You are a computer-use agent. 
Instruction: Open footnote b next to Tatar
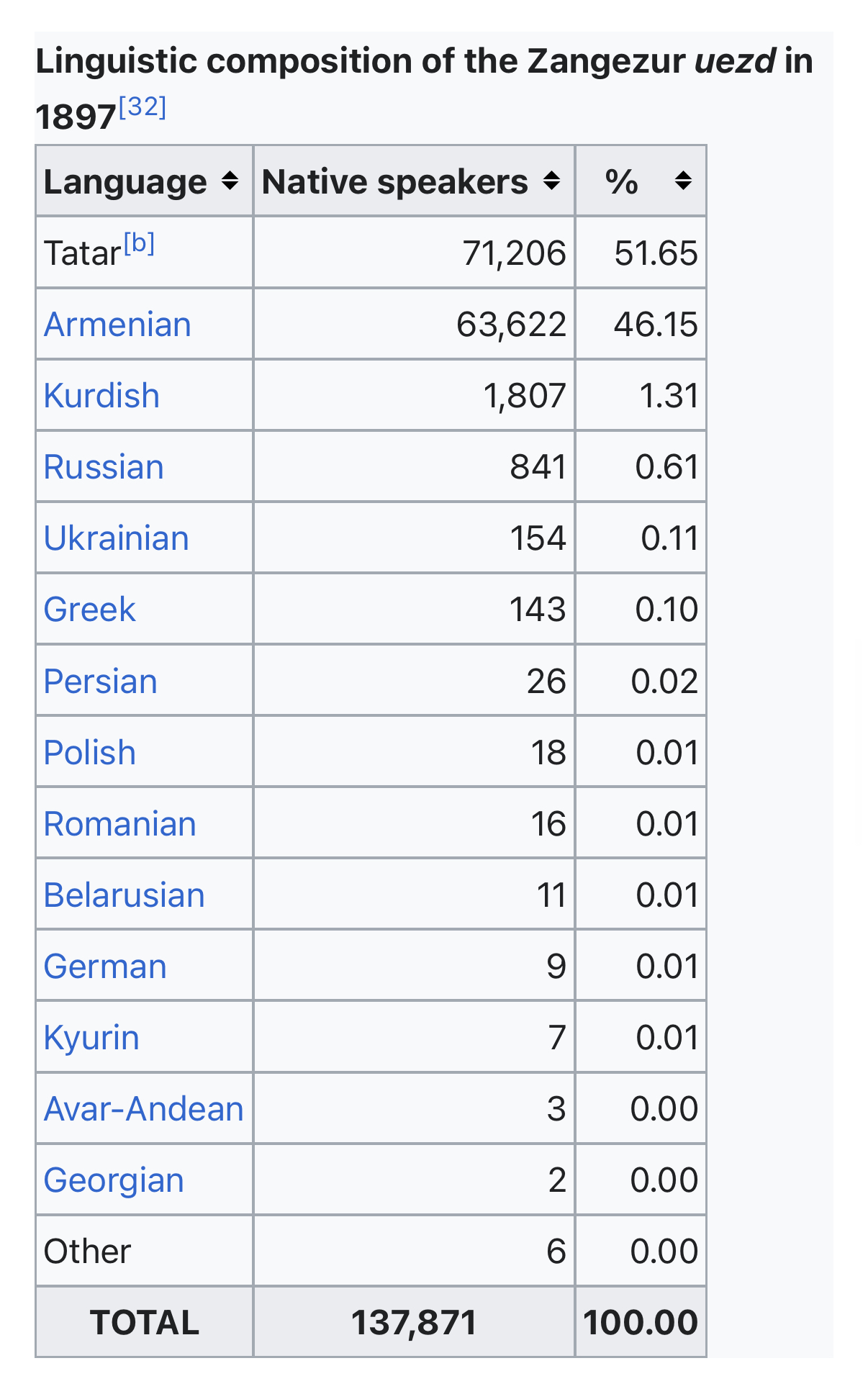pos(140,244)
